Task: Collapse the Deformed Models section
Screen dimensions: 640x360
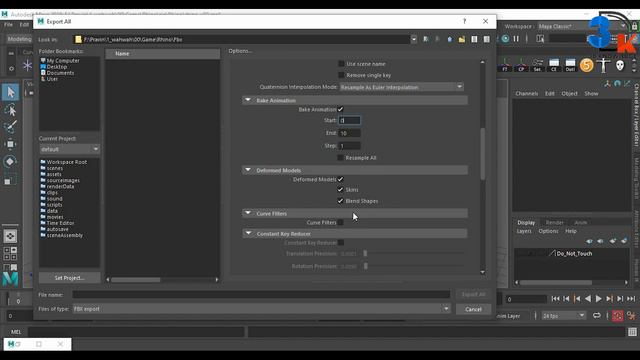Action: pyautogui.click(x=248, y=170)
